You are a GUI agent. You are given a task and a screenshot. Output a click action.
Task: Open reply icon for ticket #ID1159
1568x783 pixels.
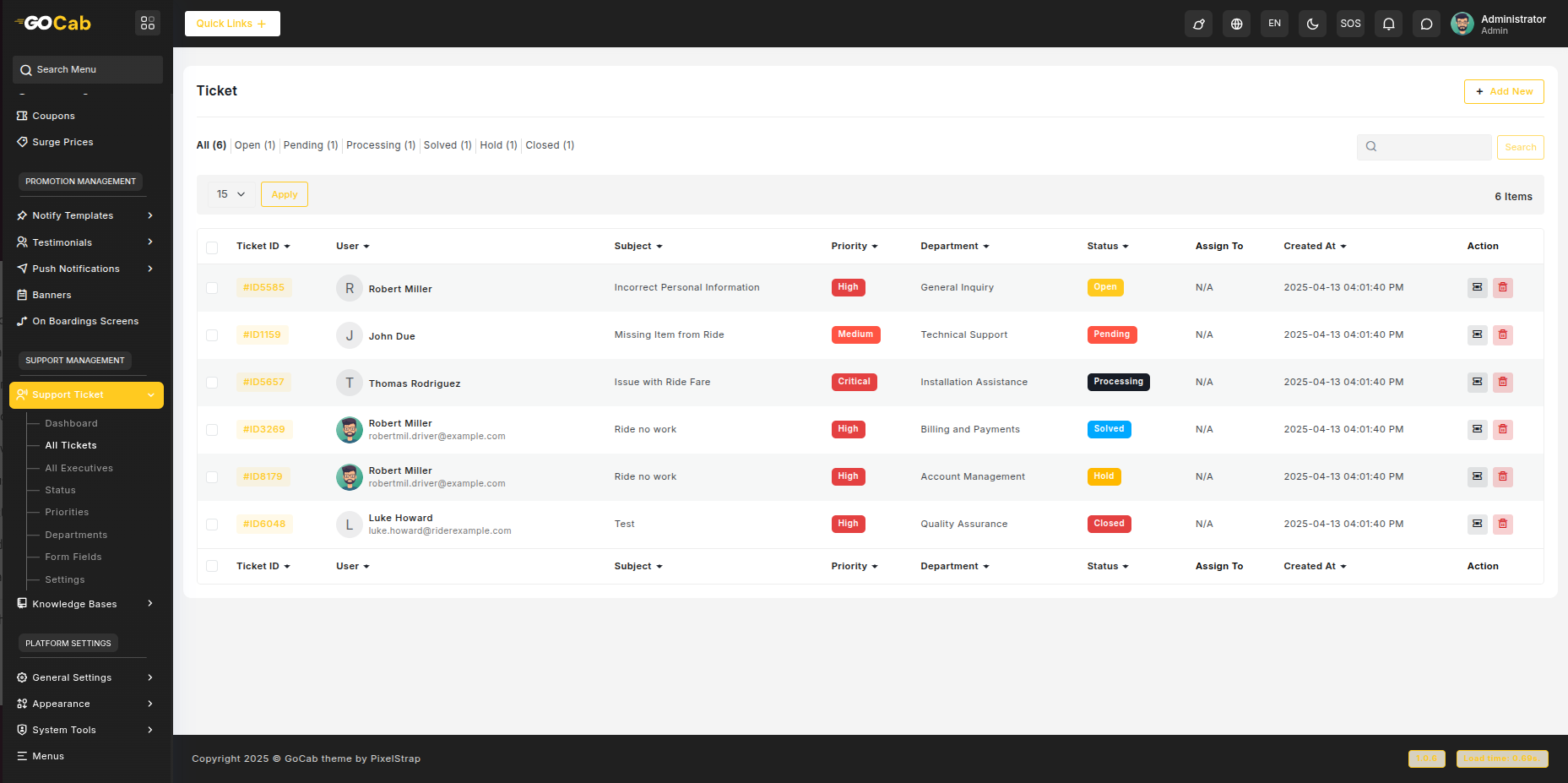tap(1477, 334)
